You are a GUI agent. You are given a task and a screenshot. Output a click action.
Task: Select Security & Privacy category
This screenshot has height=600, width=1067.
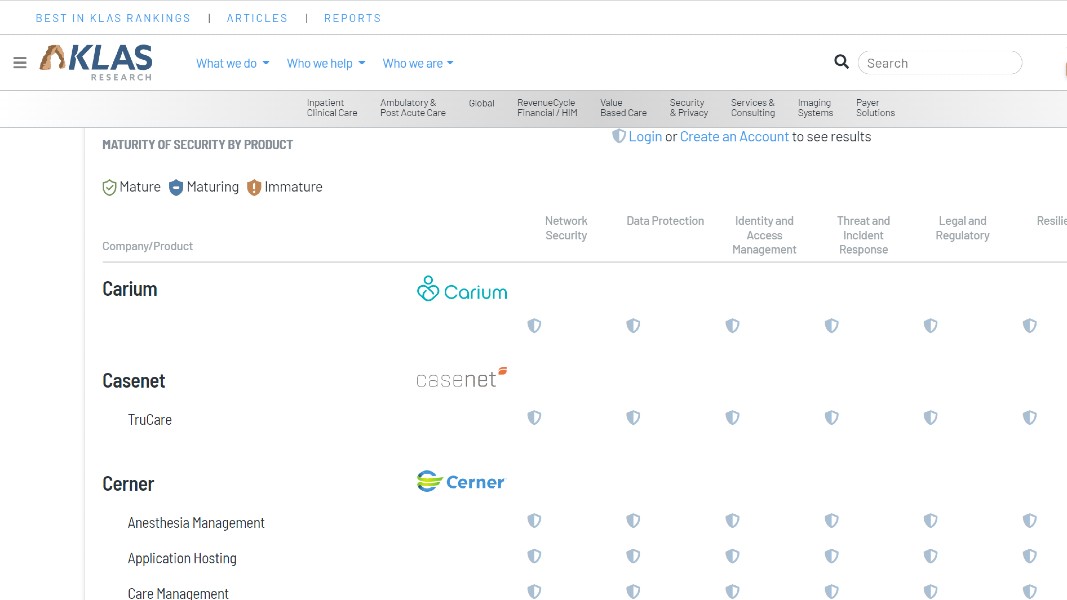[689, 108]
